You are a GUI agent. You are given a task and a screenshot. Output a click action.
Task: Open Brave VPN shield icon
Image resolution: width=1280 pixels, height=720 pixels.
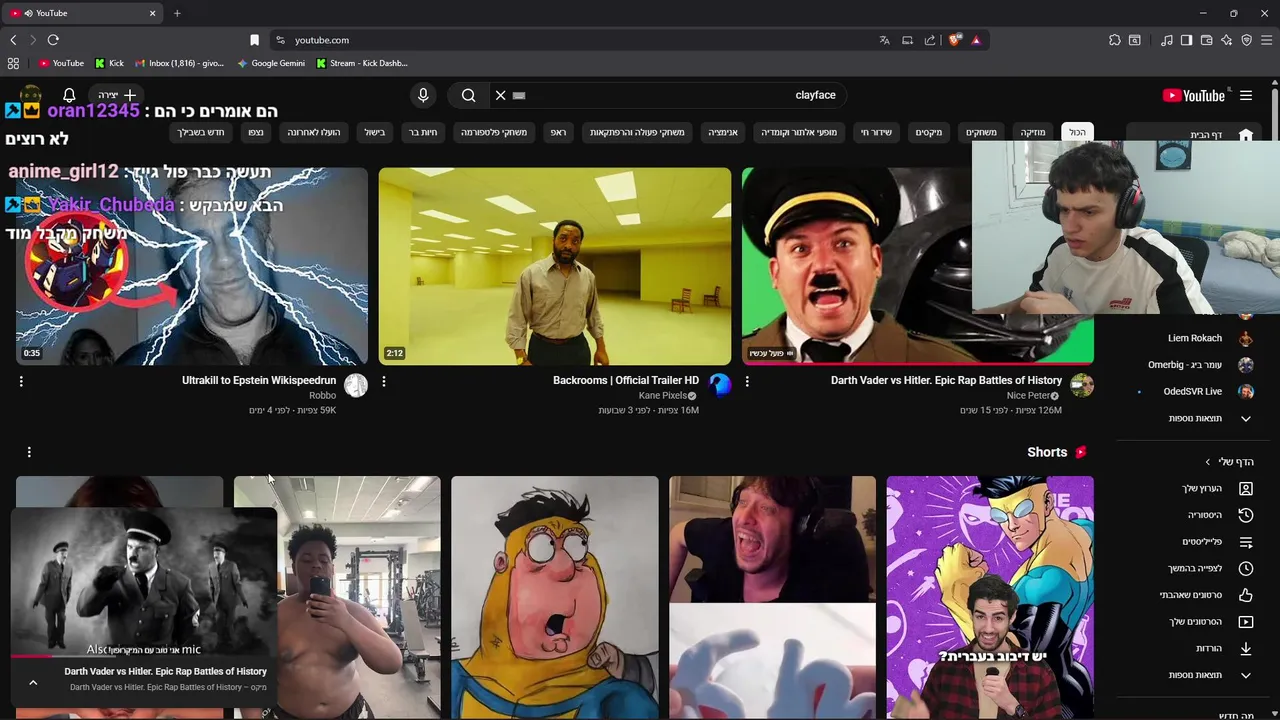1246,40
